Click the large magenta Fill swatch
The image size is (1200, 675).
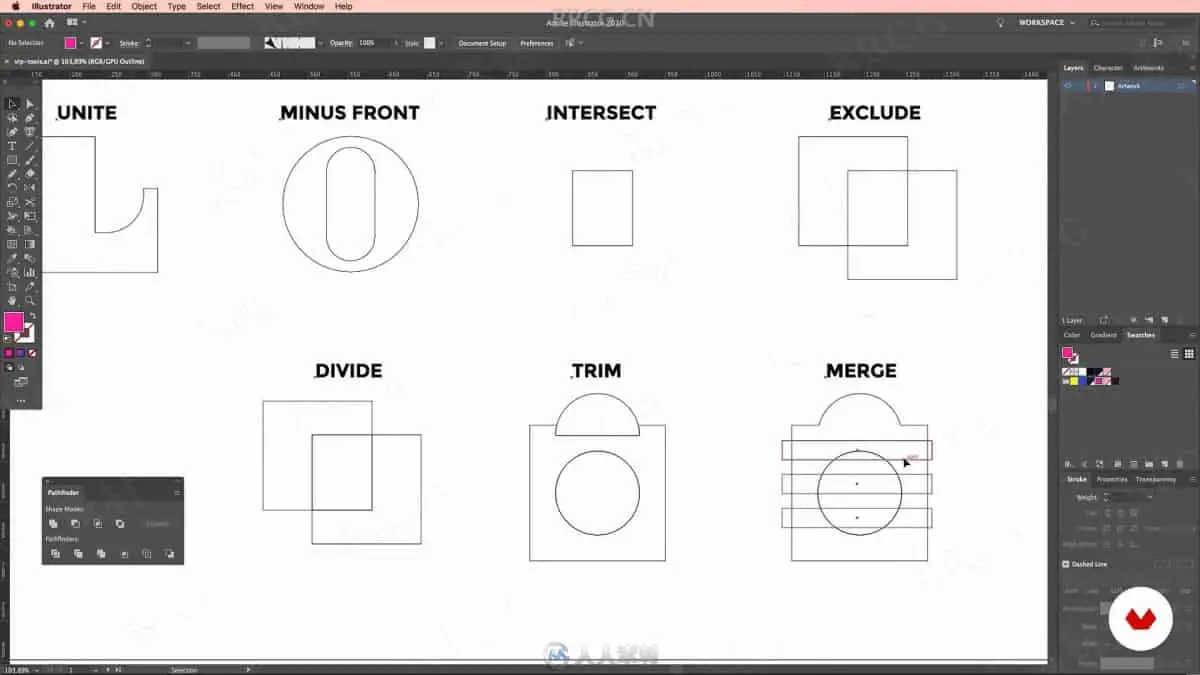pyautogui.click(x=14, y=322)
